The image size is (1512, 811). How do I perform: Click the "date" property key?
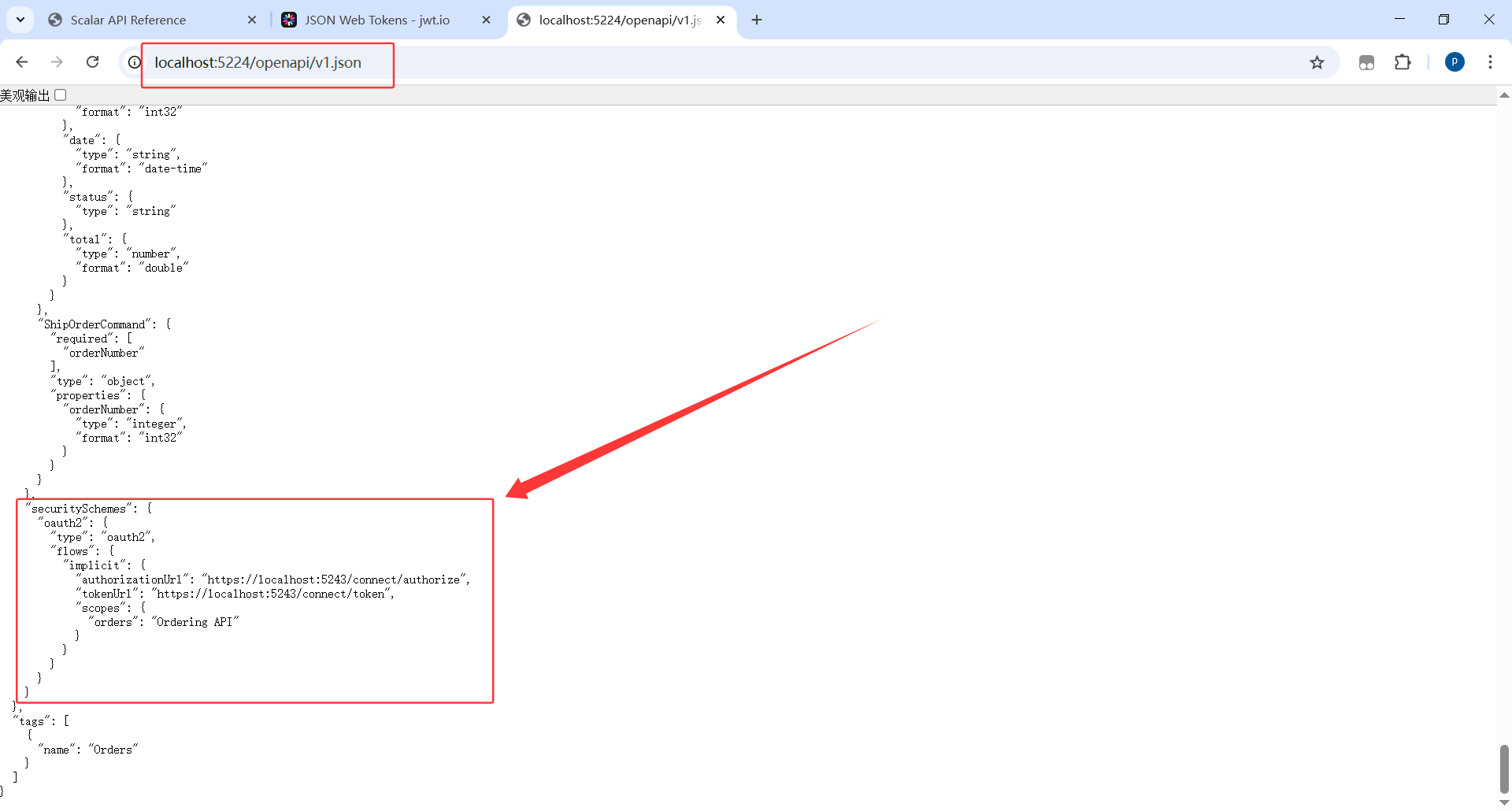(81, 140)
